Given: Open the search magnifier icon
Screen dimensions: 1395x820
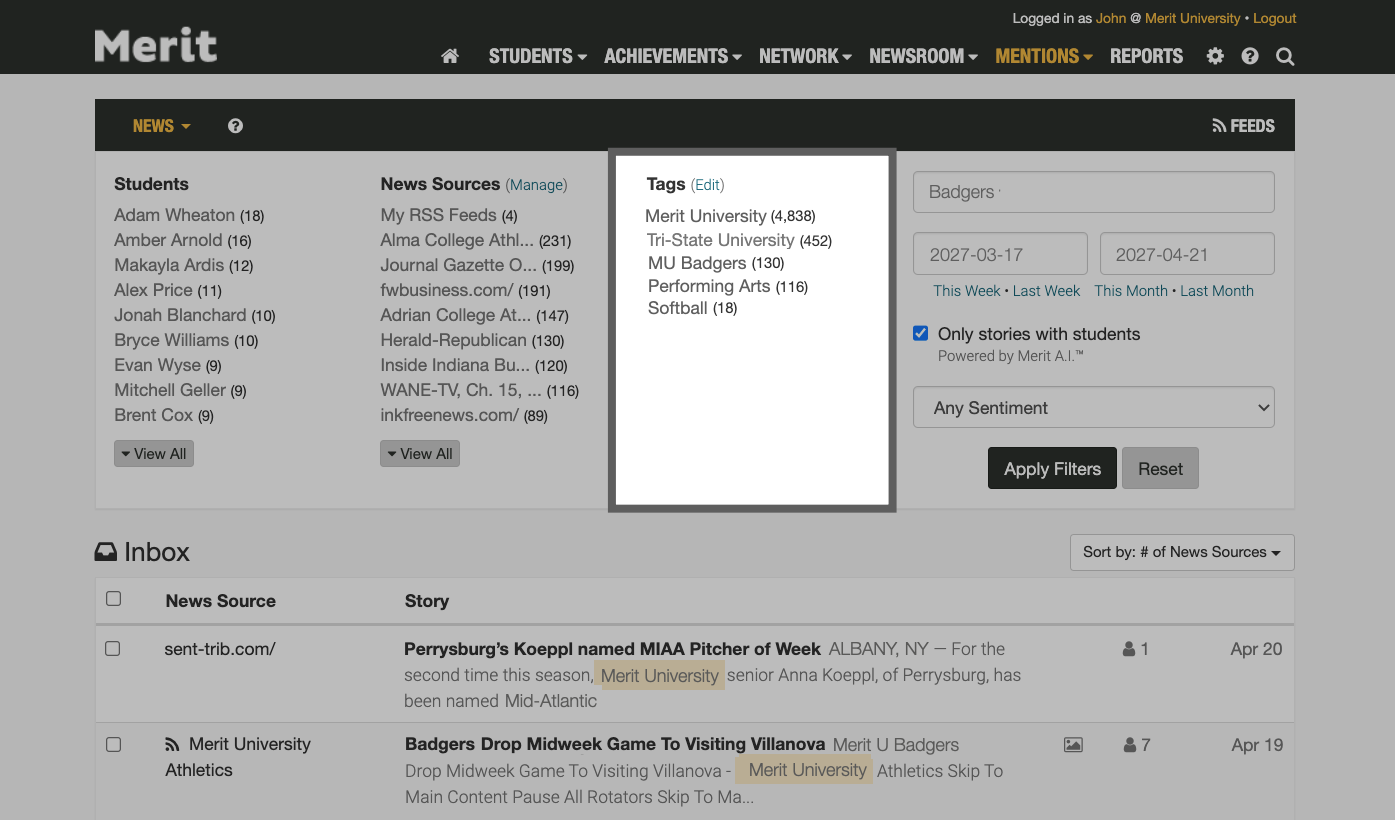Looking at the screenshot, I should point(1284,56).
